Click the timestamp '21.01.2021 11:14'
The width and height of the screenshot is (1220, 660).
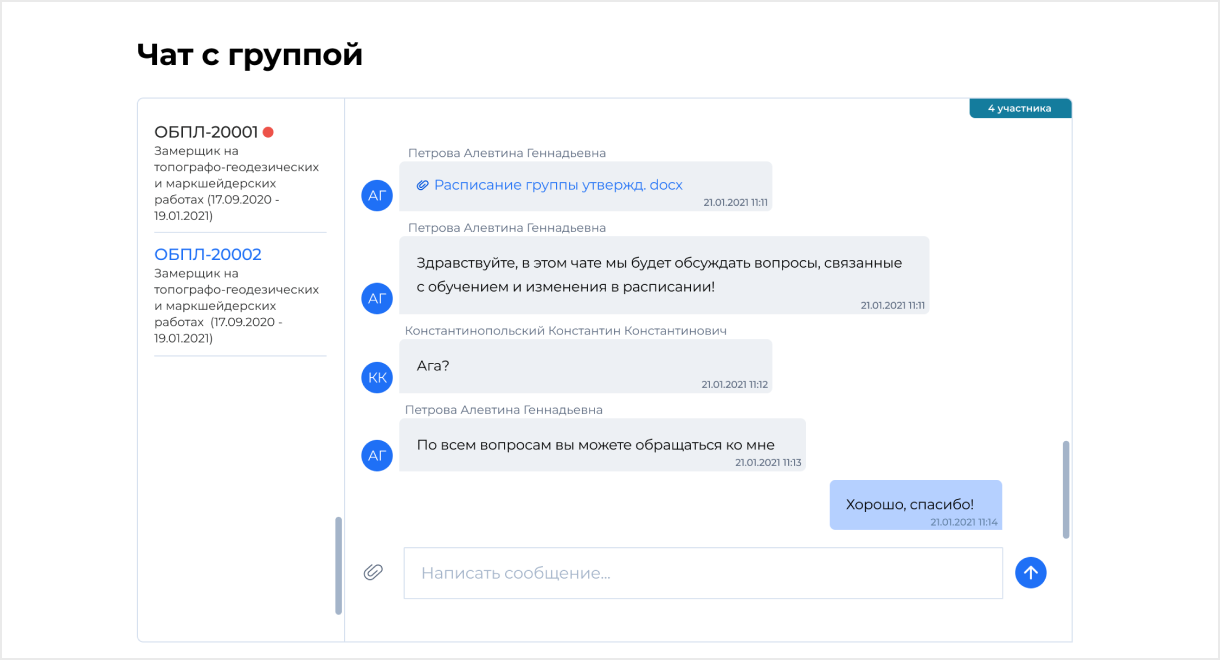(x=964, y=522)
